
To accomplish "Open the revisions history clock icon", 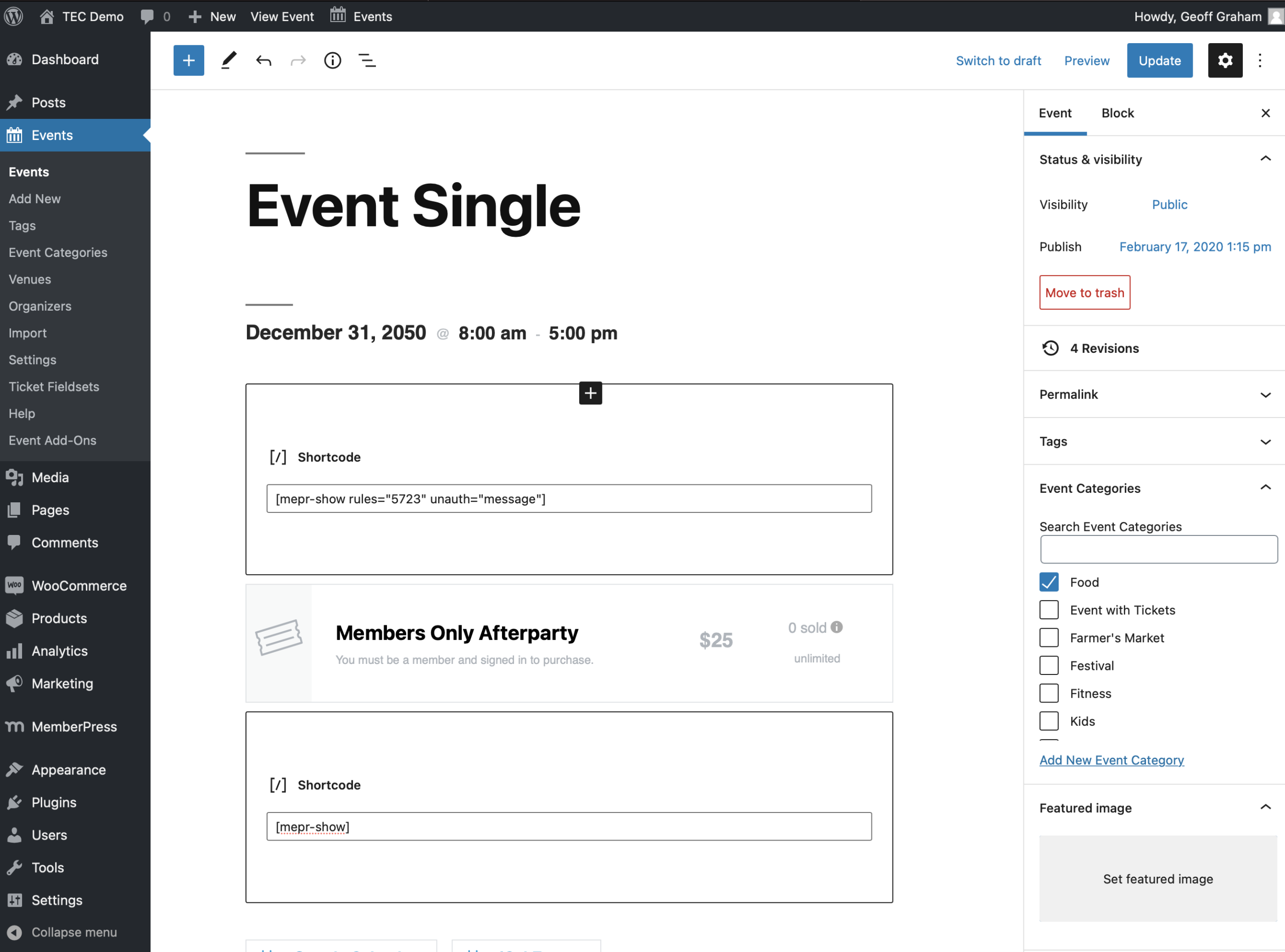I will pyautogui.click(x=1051, y=348).
